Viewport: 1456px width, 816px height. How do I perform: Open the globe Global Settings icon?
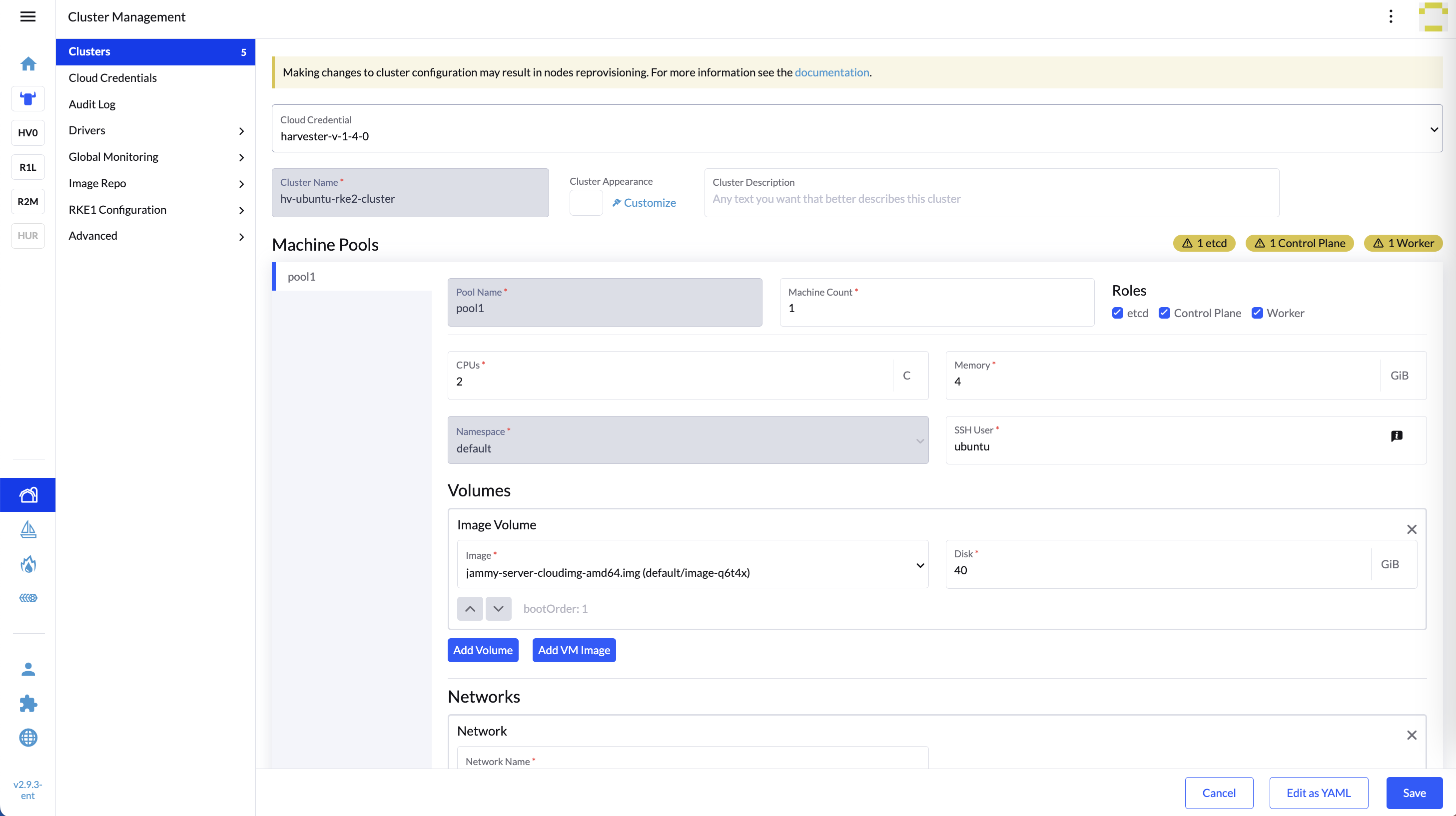[27, 738]
